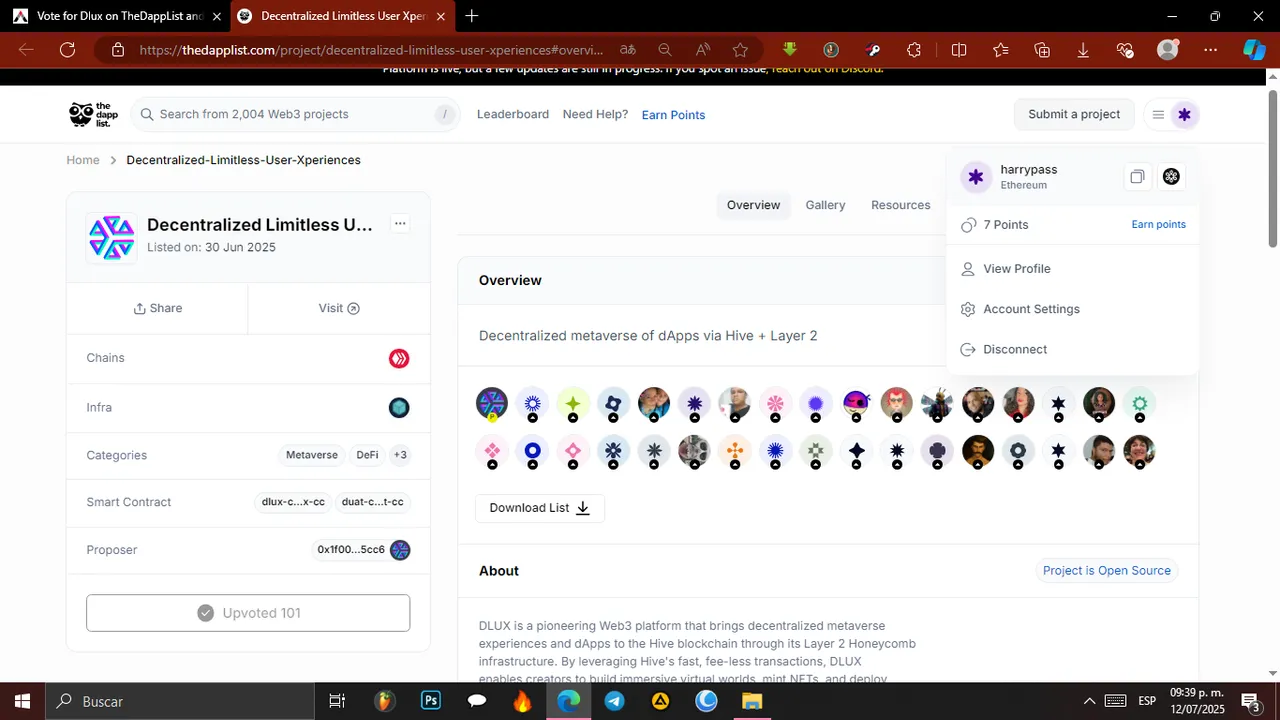
Task: Go to Home breadcrumb
Action: pyautogui.click(x=83, y=160)
